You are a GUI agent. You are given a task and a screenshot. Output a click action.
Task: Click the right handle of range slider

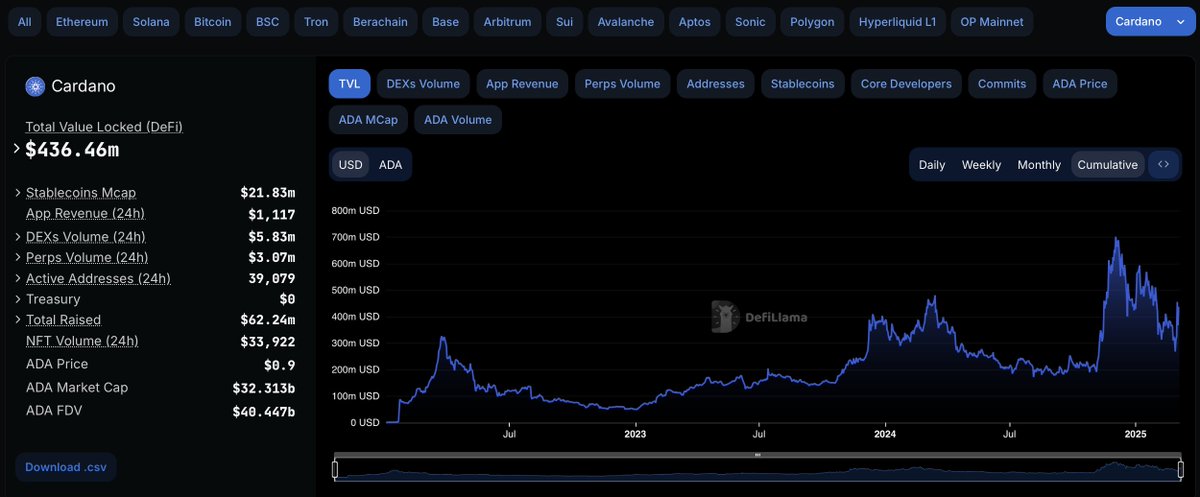(1181, 469)
